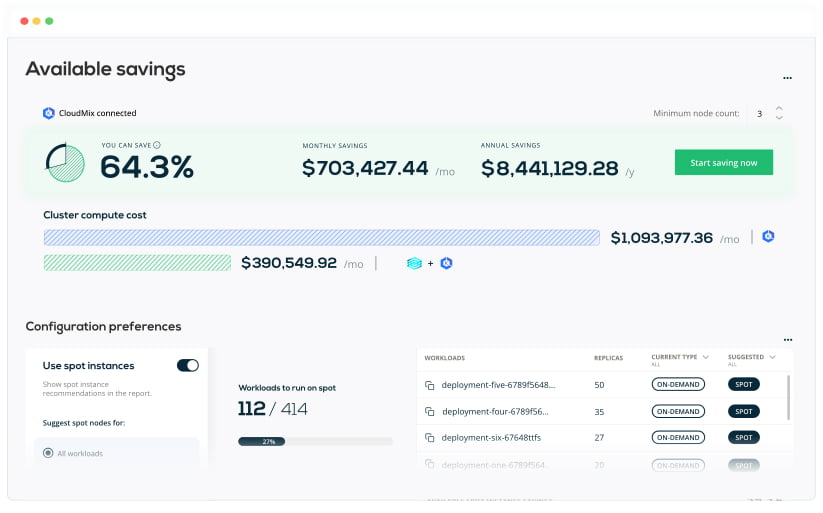The image size is (823, 513).
Task: Click the teal stacked-layers icon
Action: pyautogui.click(x=414, y=263)
